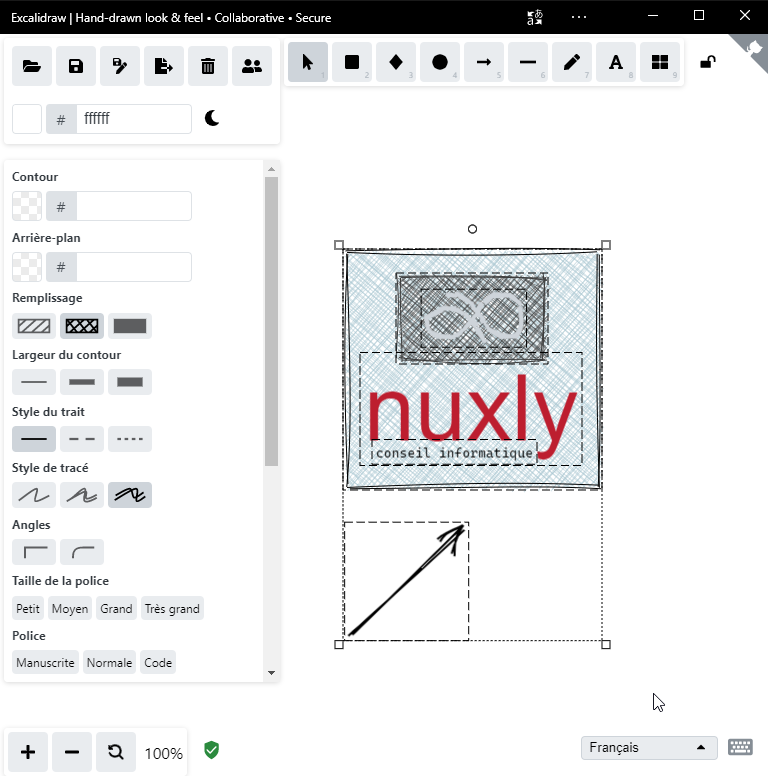Click the rotation handle above the selection
The image size is (768, 776).
pyautogui.click(x=472, y=229)
